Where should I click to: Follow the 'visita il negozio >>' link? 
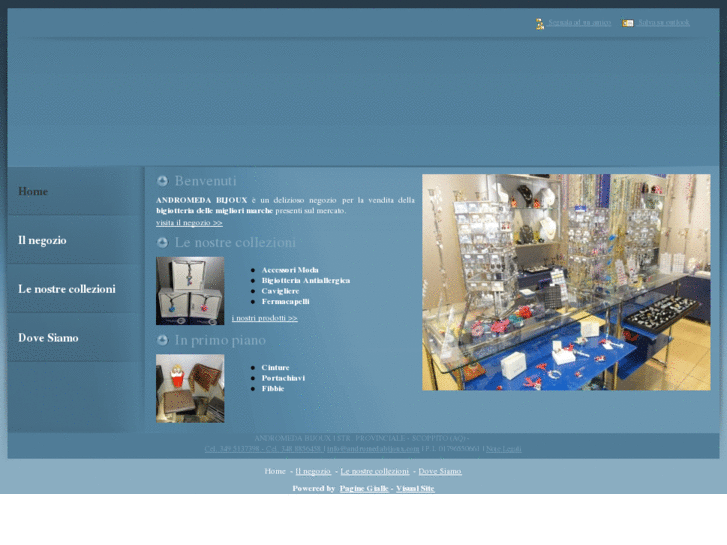click(189, 223)
